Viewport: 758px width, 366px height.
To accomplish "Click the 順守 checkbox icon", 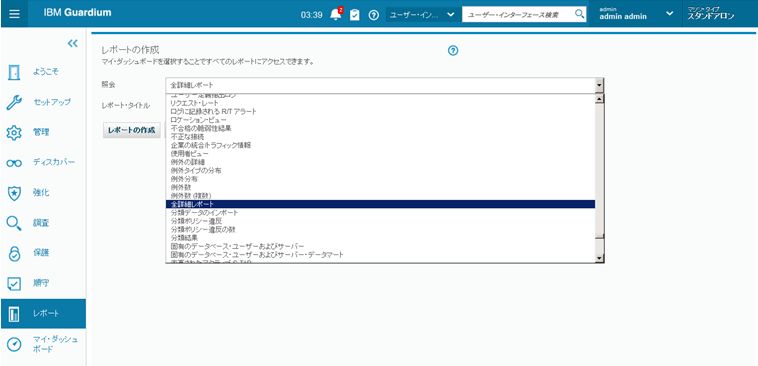I will pyautogui.click(x=15, y=283).
